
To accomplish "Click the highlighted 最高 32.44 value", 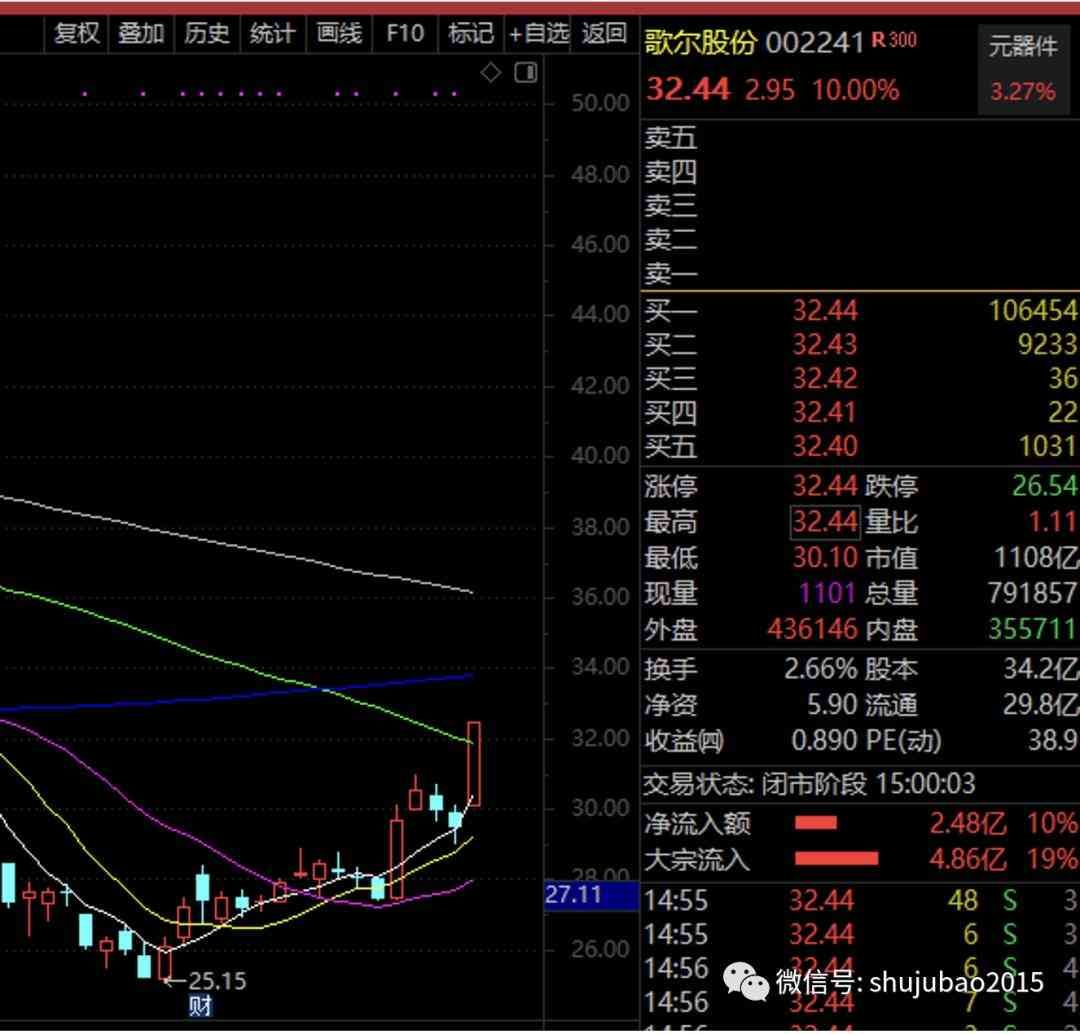I will click(x=825, y=522).
